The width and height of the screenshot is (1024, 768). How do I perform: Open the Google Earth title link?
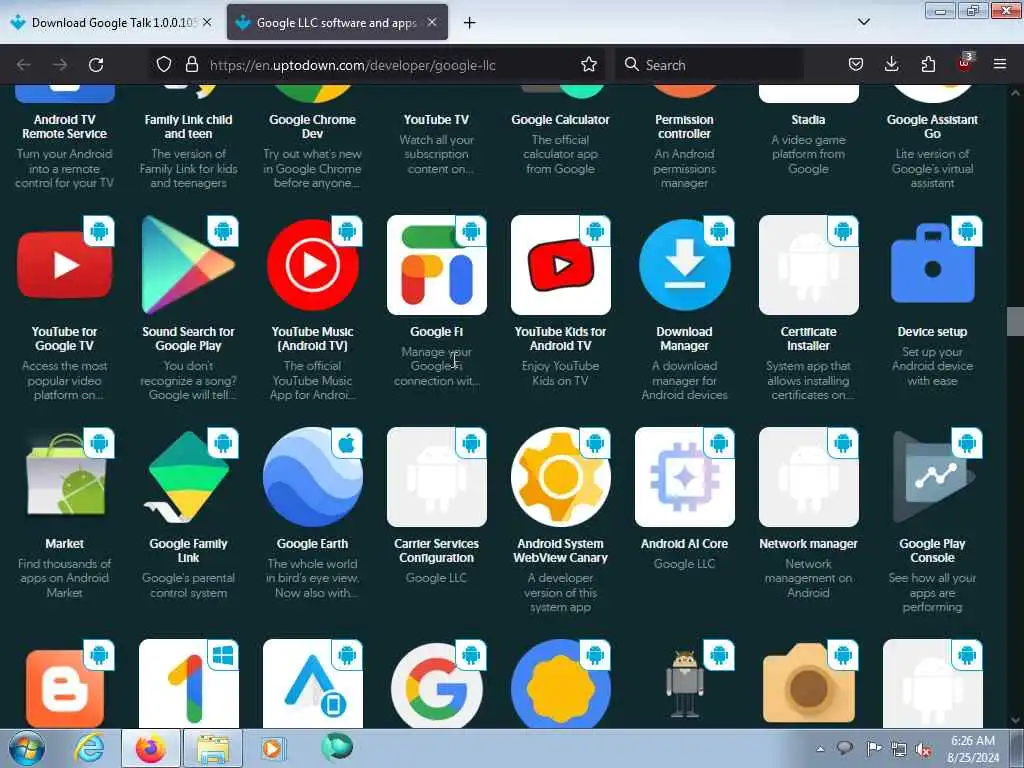click(x=312, y=543)
